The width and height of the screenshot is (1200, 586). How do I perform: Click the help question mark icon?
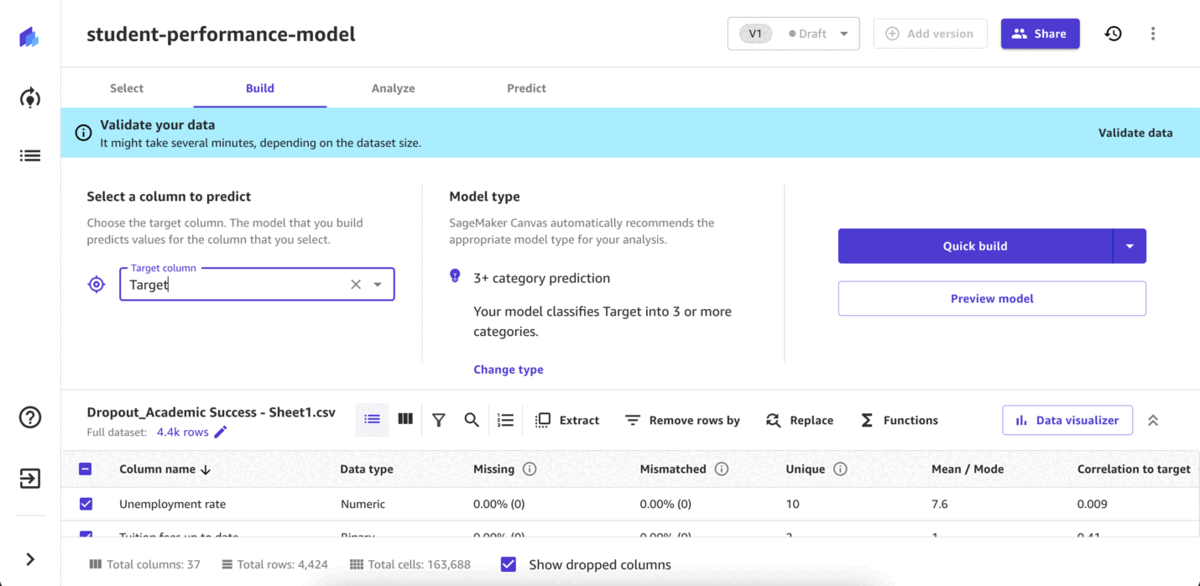(x=29, y=417)
